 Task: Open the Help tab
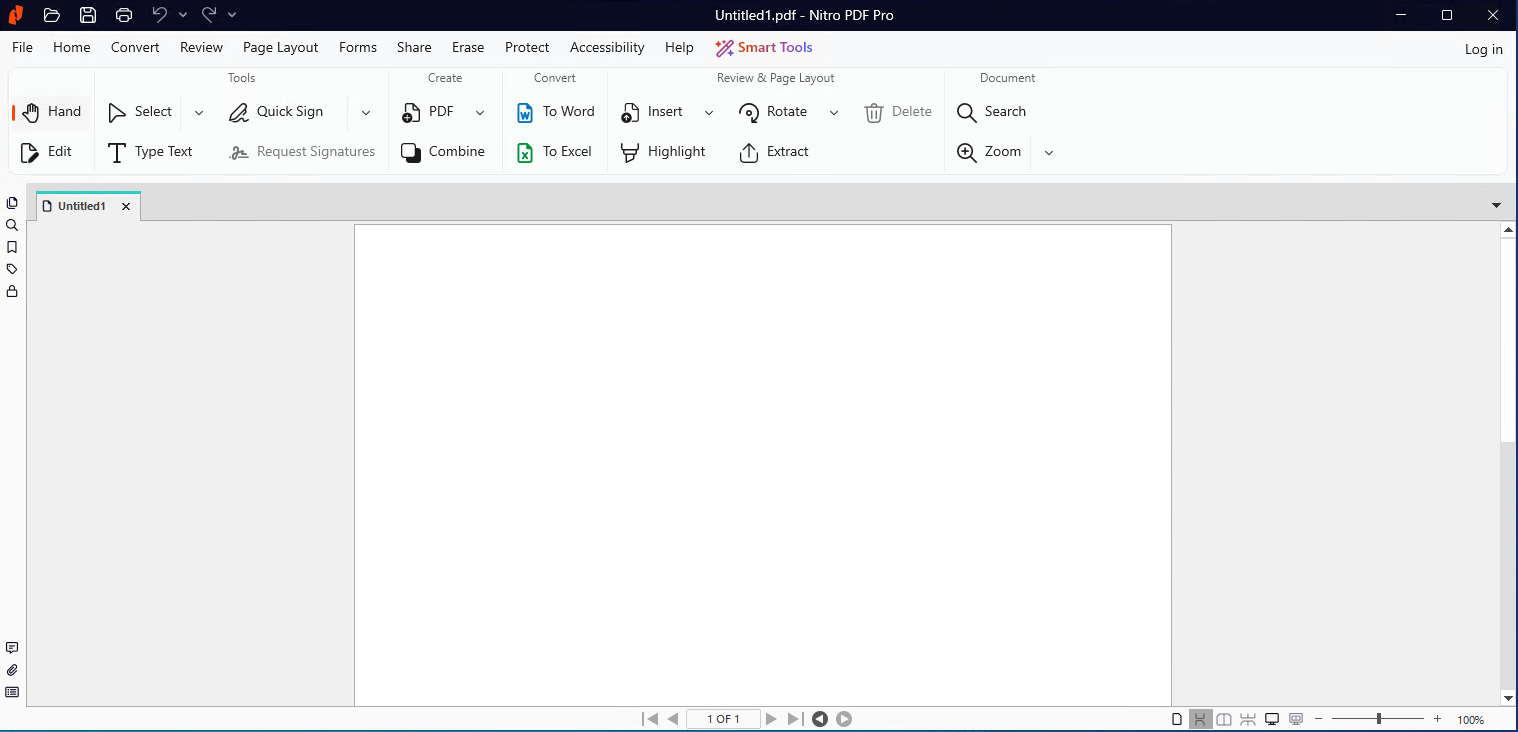679,47
